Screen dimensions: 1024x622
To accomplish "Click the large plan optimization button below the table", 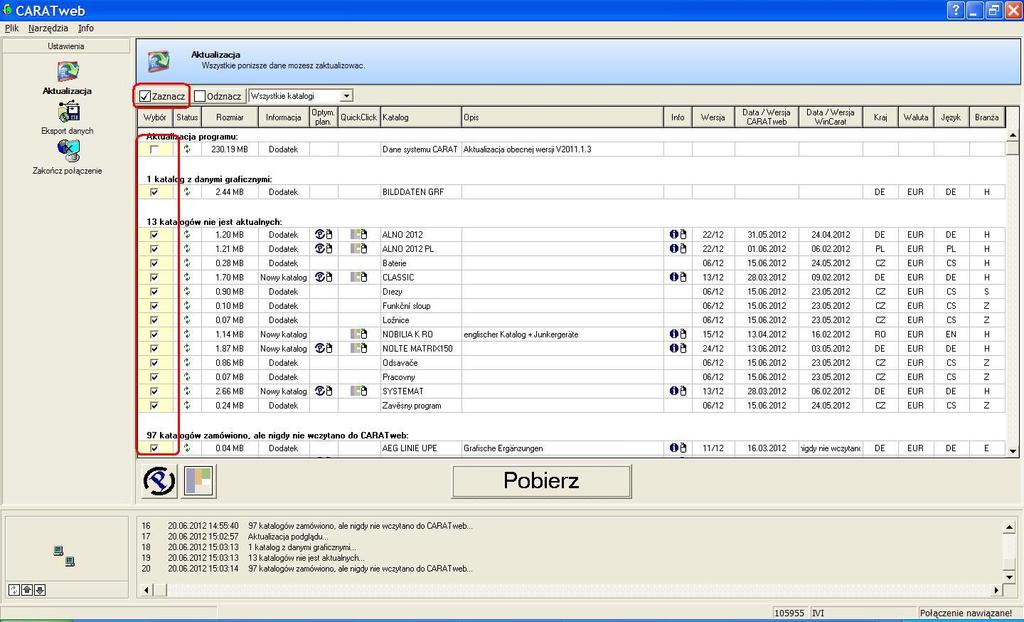I will point(159,482).
